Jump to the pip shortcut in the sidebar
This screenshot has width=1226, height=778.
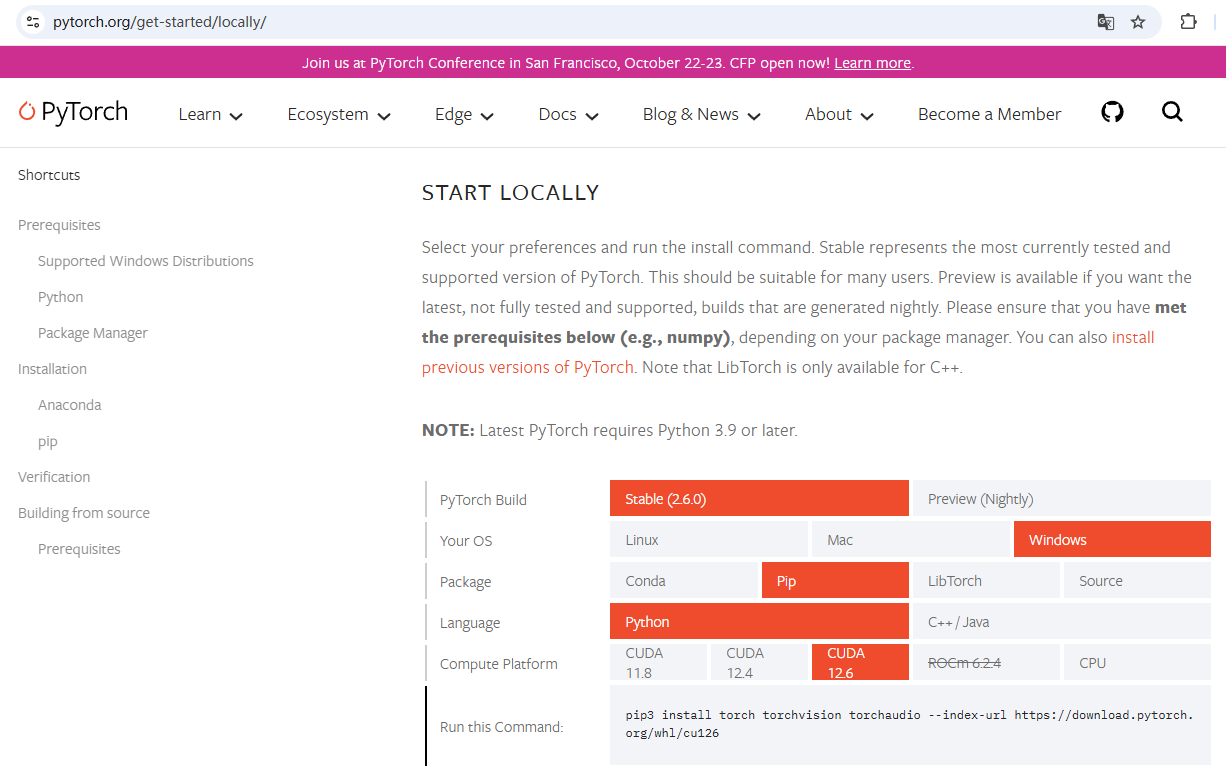pos(48,441)
